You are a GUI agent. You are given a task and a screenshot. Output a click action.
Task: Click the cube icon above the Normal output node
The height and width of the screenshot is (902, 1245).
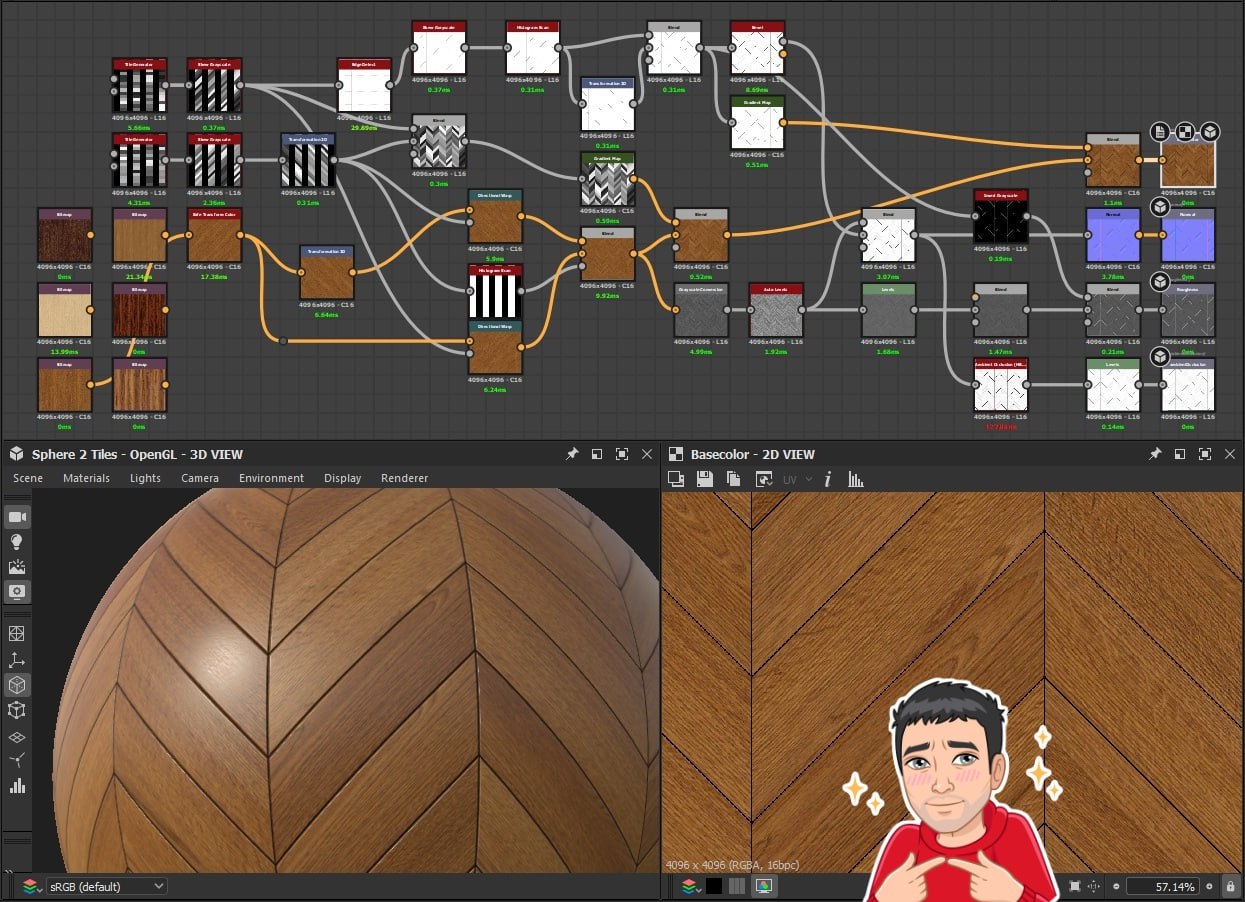pos(1160,207)
